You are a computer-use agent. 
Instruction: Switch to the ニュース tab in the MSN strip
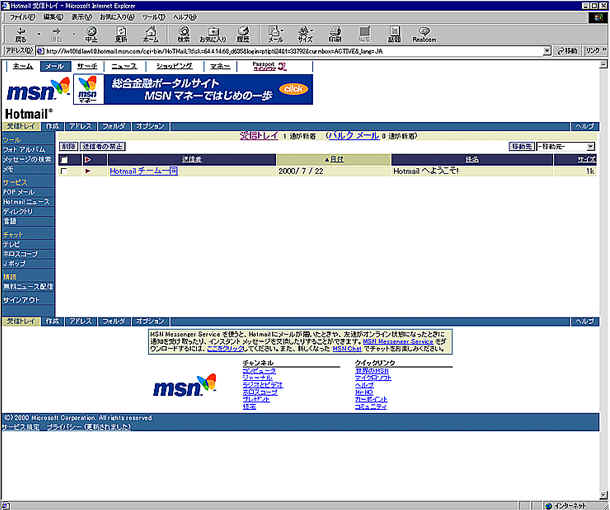[x=124, y=66]
